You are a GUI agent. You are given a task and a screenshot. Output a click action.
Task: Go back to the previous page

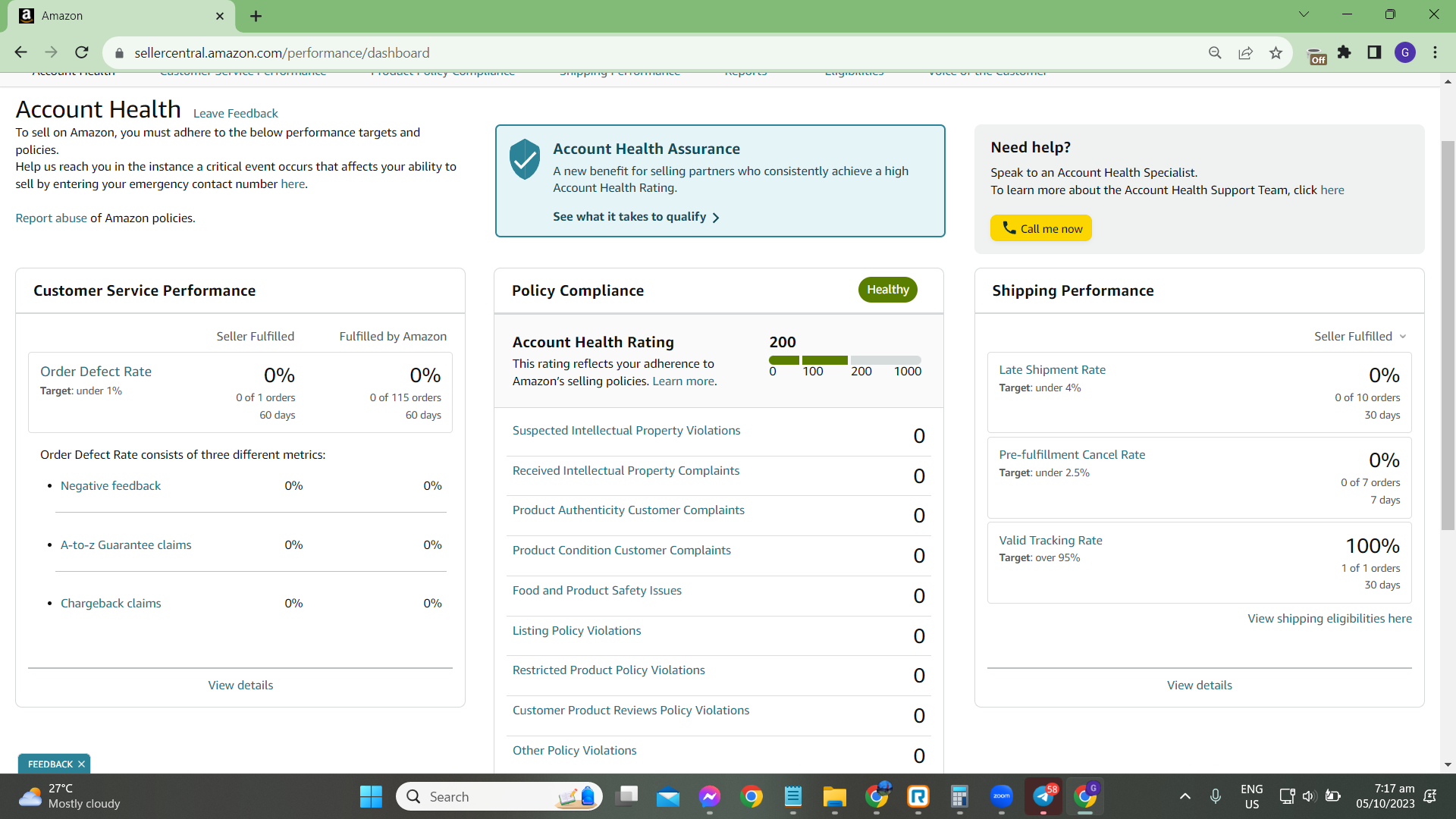pos(20,52)
